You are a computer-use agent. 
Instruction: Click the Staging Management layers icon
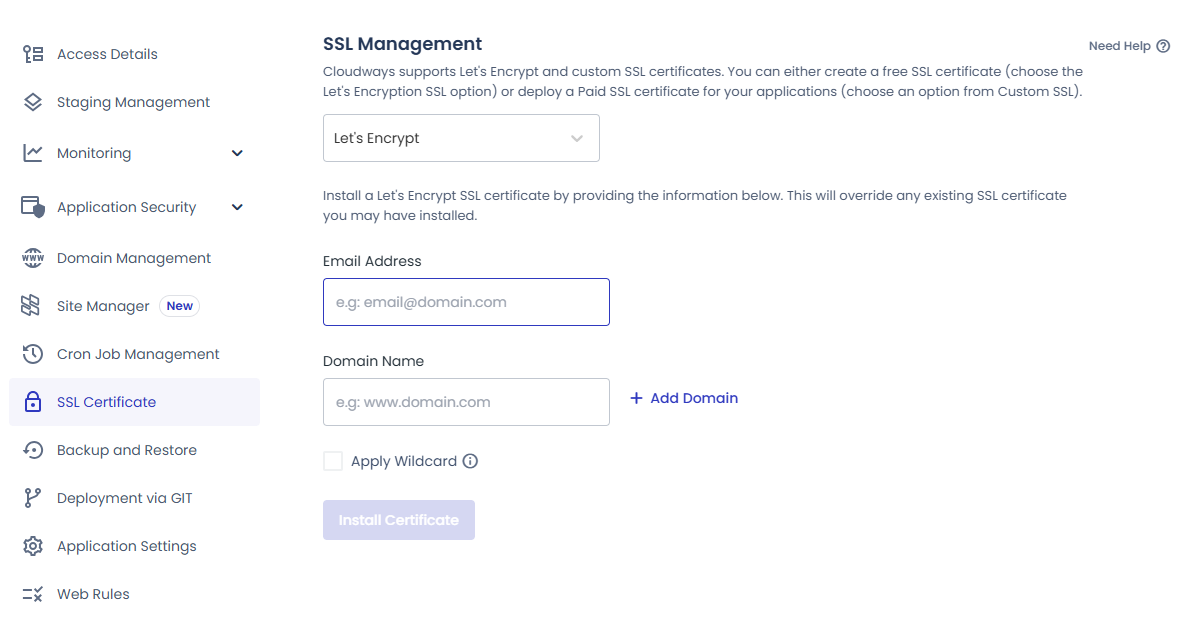(32, 102)
